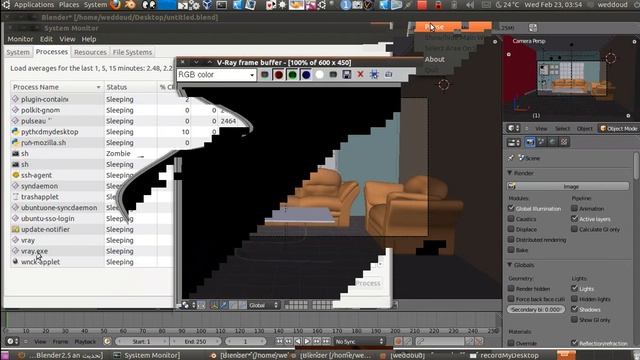Image resolution: width=640 pixels, height=360 pixels.
Task: Click the End: 250 frame field
Action: (195, 341)
